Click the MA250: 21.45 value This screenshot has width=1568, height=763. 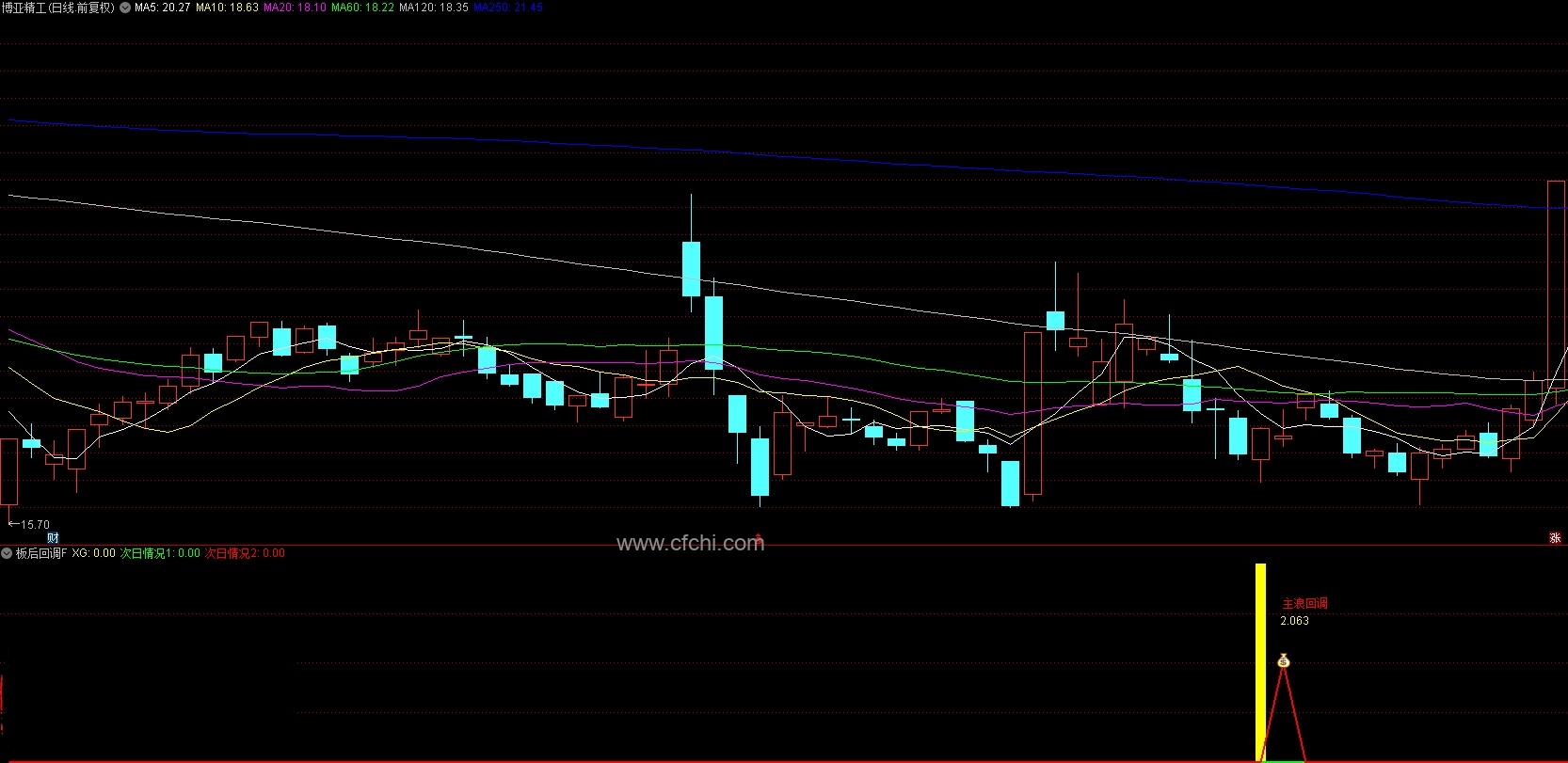pos(508,8)
